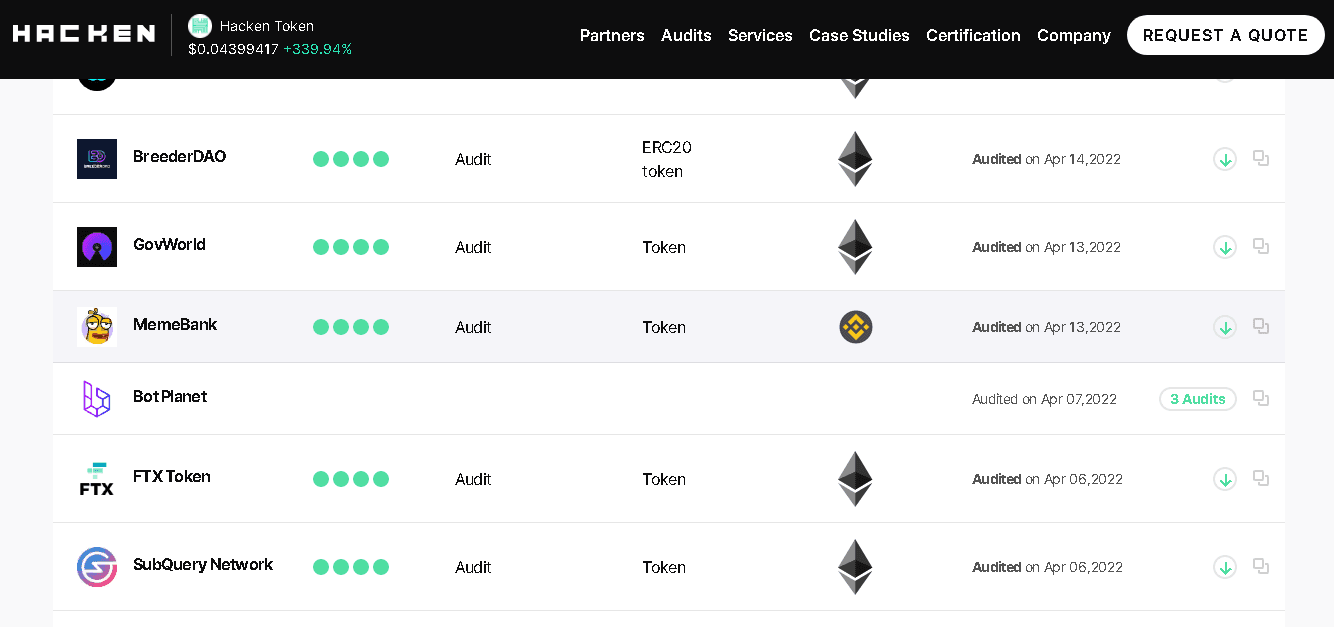Expand BotPlanet's 3 Audits list

click(x=1197, y=399)
